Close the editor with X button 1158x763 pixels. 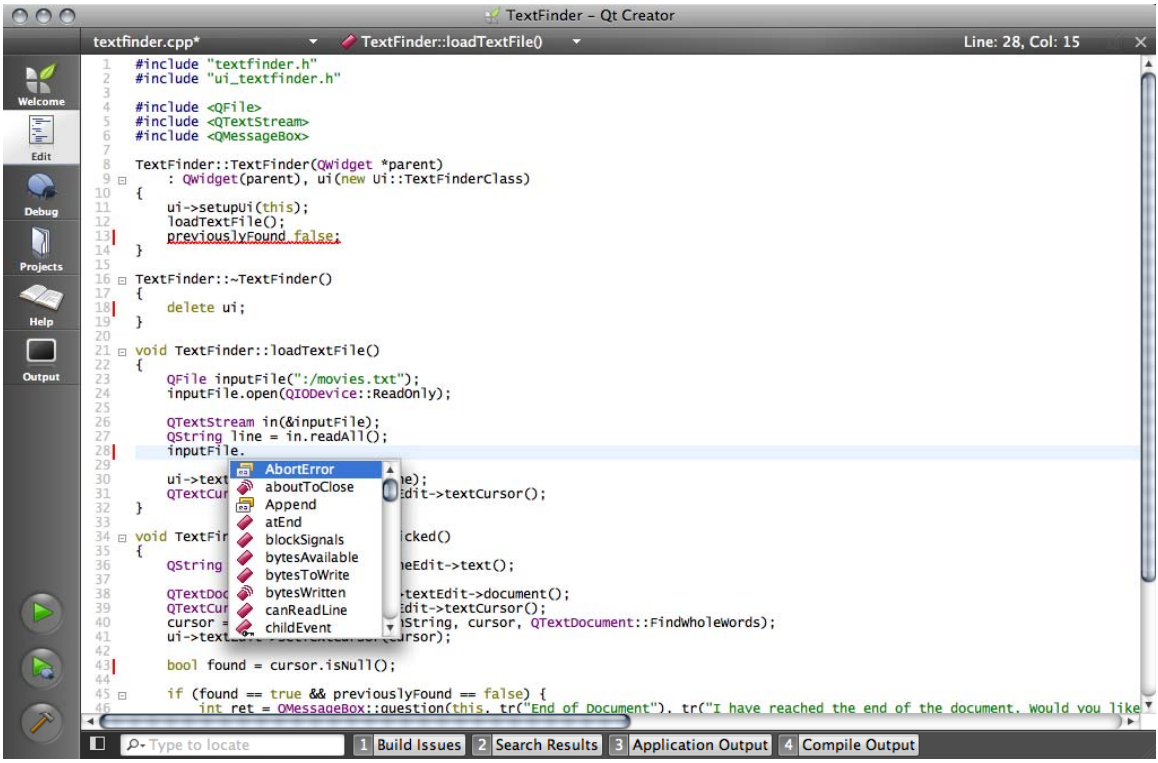[x=1140, y=42]
